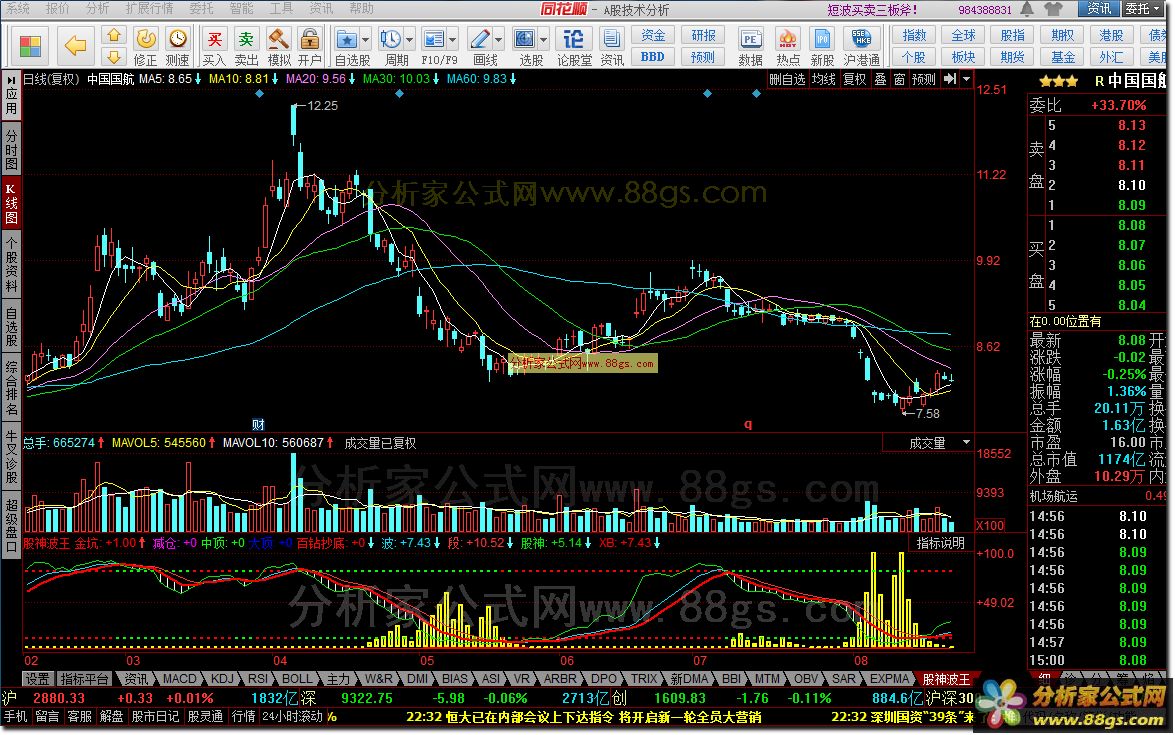This screenshot has height=735, width=1175.
Task: Toggle the 应用 sidebar panel
Action: click(11, 97)
